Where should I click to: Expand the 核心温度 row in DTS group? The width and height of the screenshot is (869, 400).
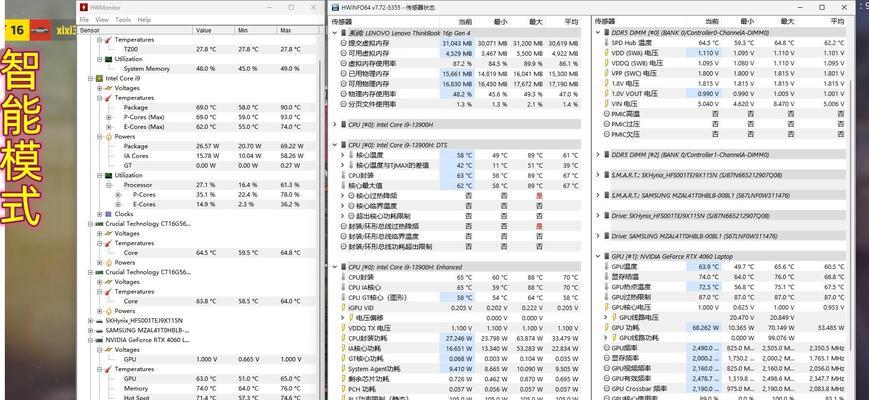click(x=343, y=155)
